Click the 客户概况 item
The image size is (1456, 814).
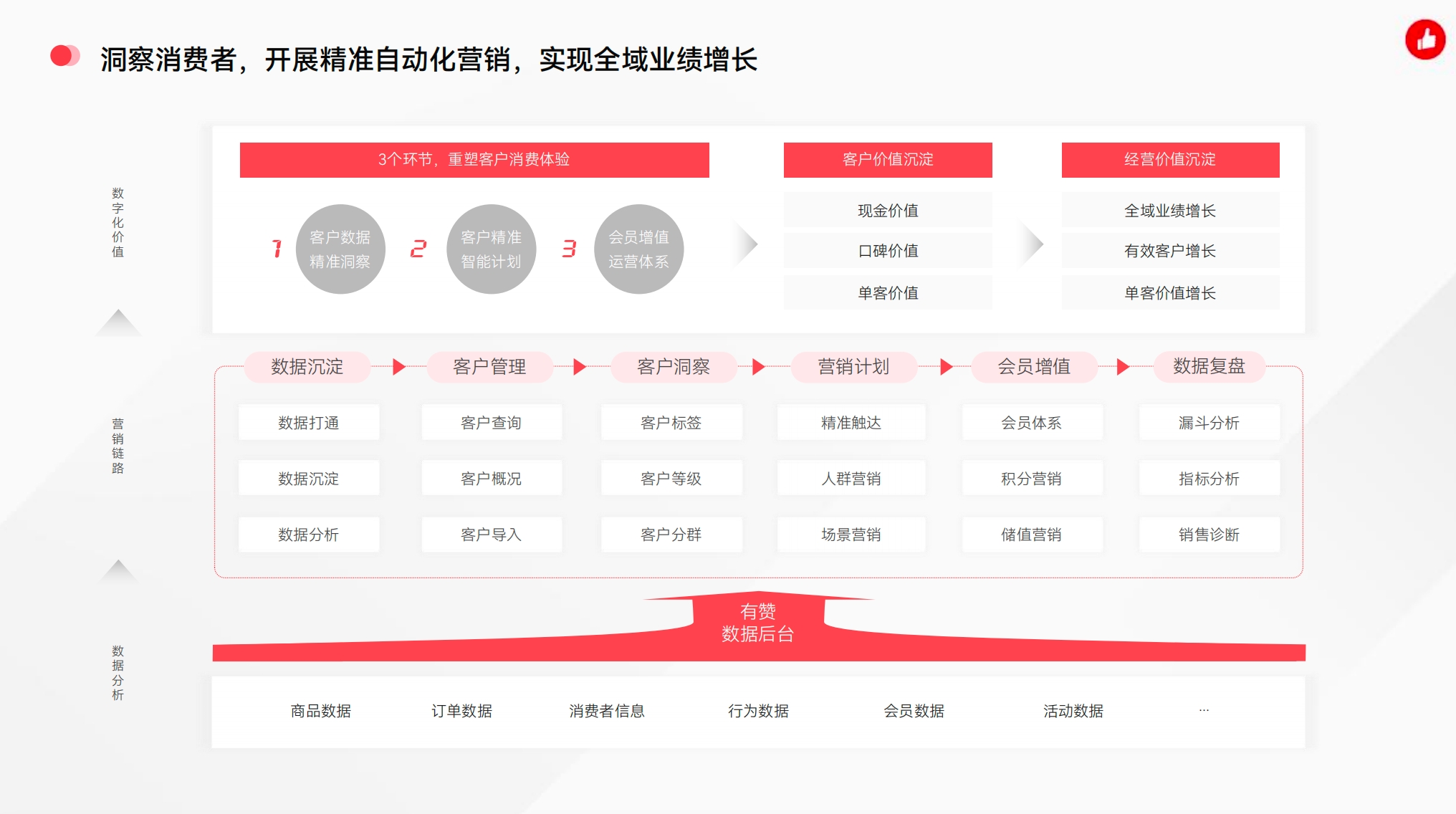click(492, 479)
